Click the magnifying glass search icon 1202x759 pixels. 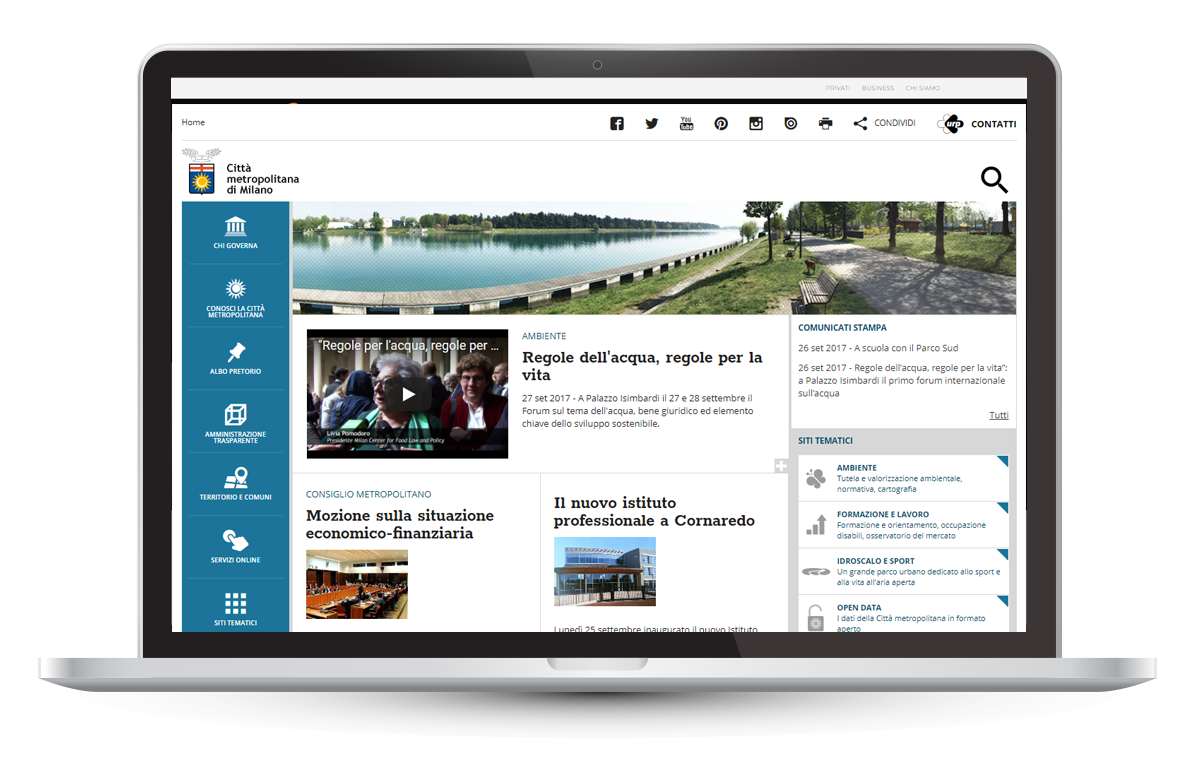[993, 180]
